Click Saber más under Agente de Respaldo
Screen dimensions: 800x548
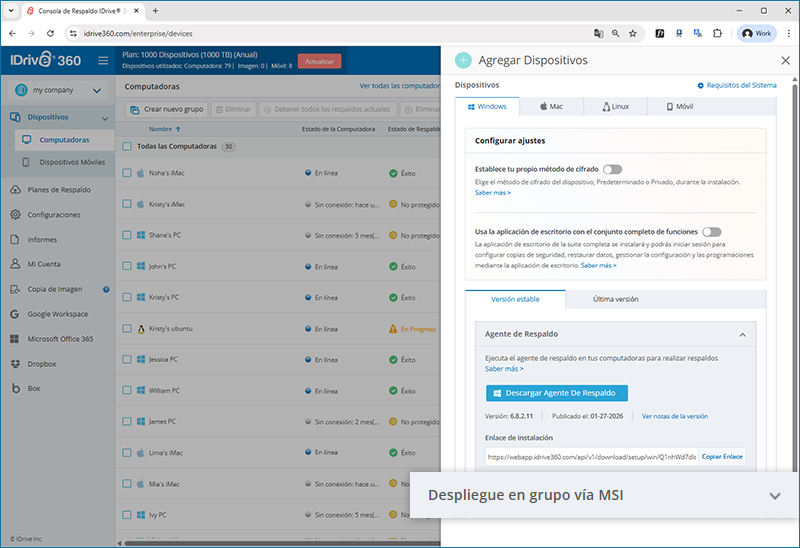504,369
